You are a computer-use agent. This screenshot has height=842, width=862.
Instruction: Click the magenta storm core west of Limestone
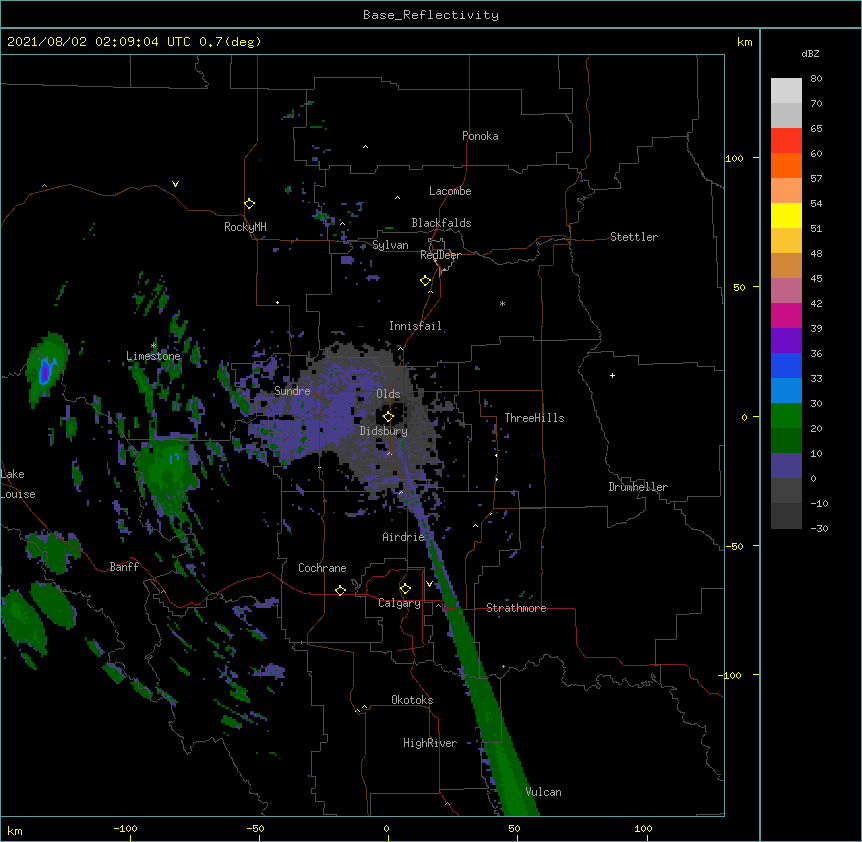(x=44, y=373)
